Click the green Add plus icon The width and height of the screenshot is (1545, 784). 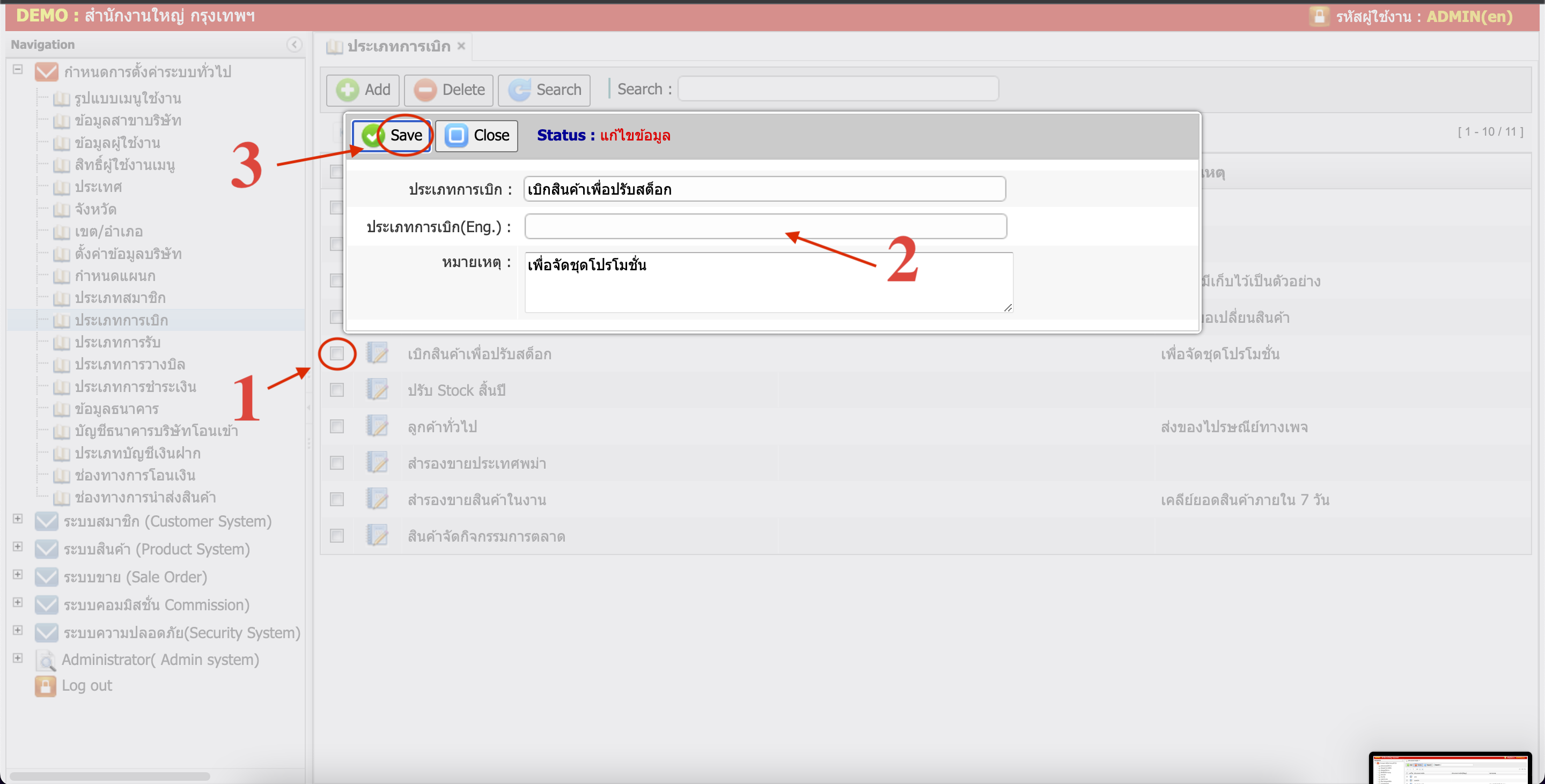coord(347,90)
